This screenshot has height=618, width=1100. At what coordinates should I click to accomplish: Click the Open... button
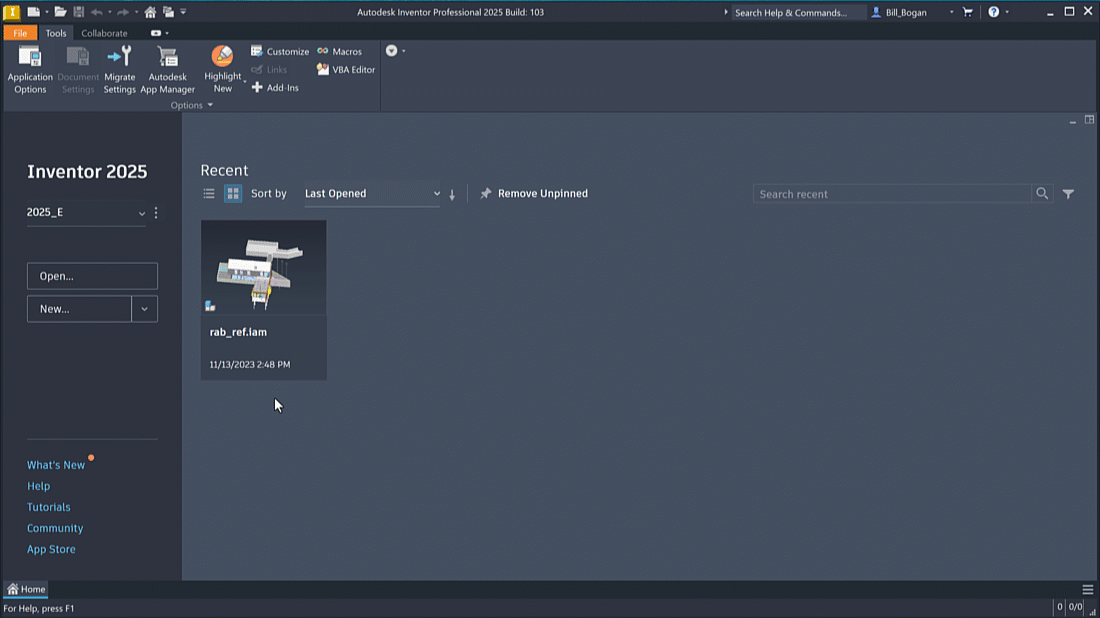click(93, 276)
